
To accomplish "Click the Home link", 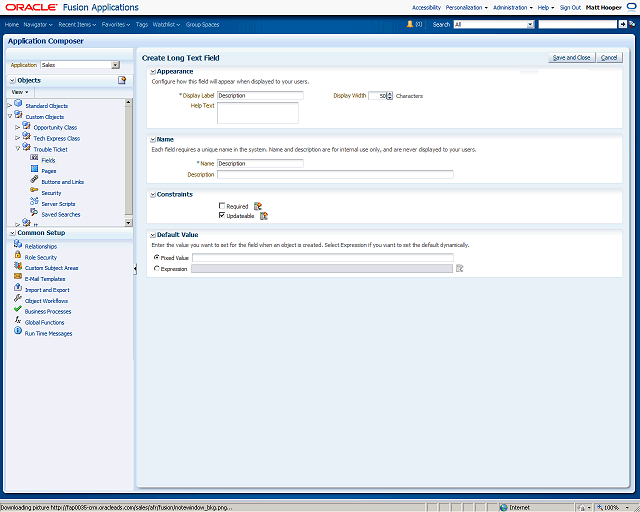I will click(11, 24).
